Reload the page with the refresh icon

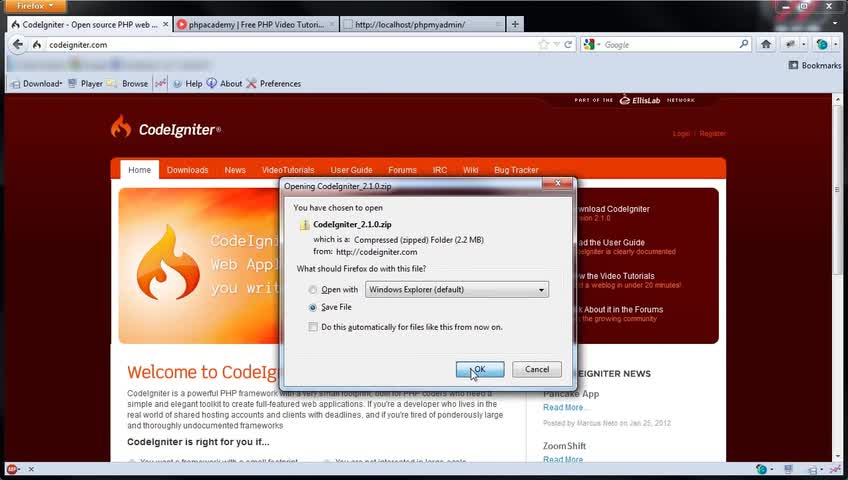pyautogui.click(x=568, y=44)
